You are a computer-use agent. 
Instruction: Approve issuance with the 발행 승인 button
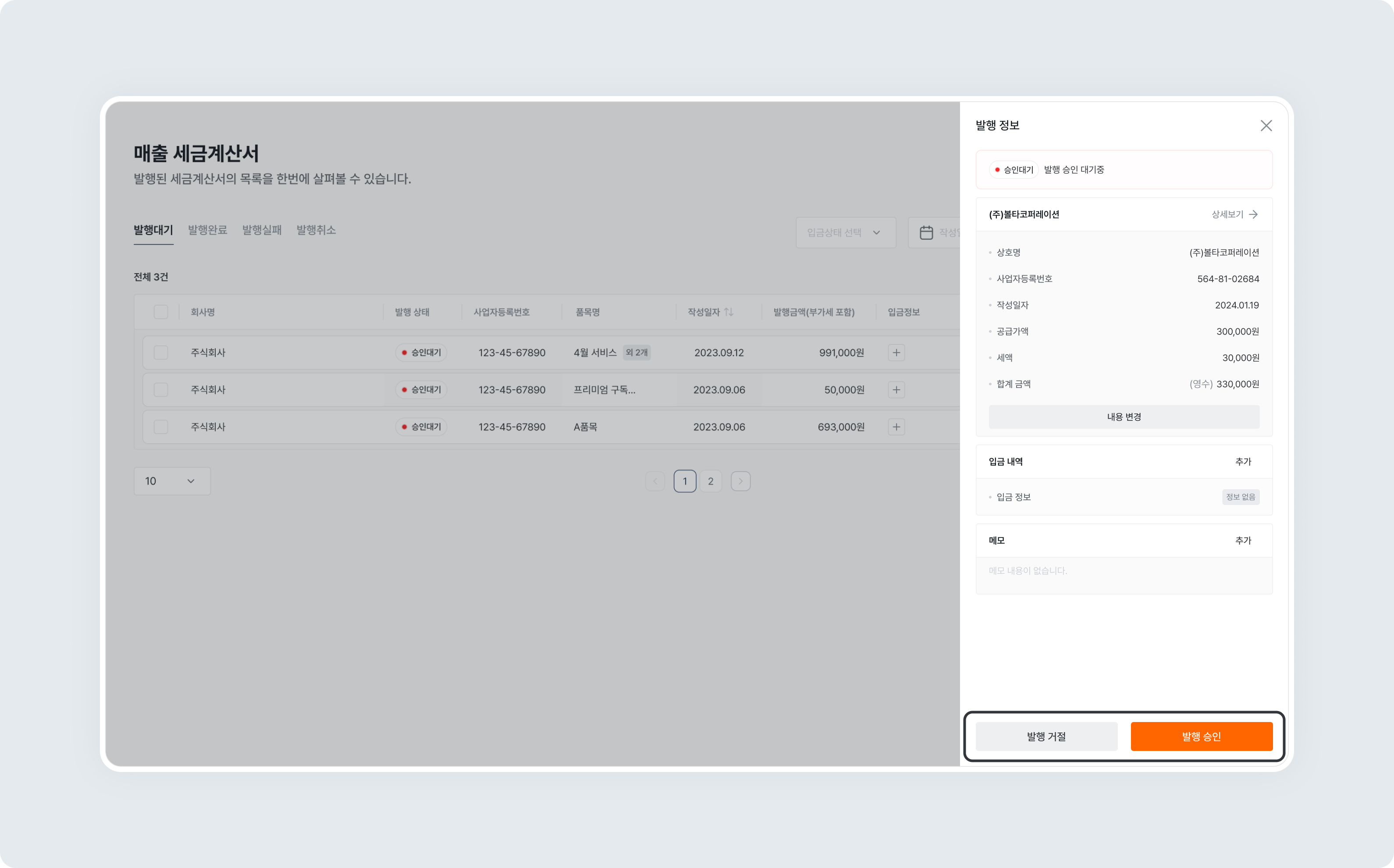(1202, 736)
